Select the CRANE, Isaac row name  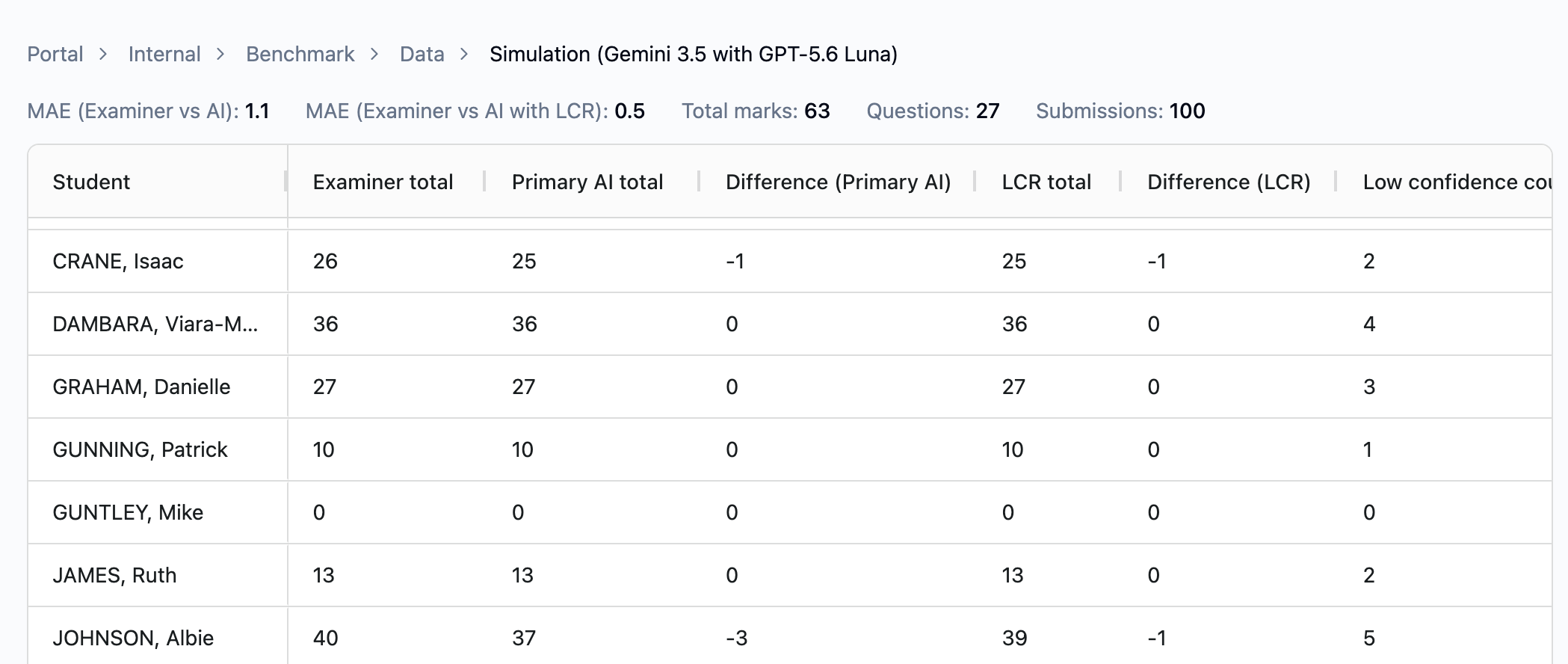[118, 261]
